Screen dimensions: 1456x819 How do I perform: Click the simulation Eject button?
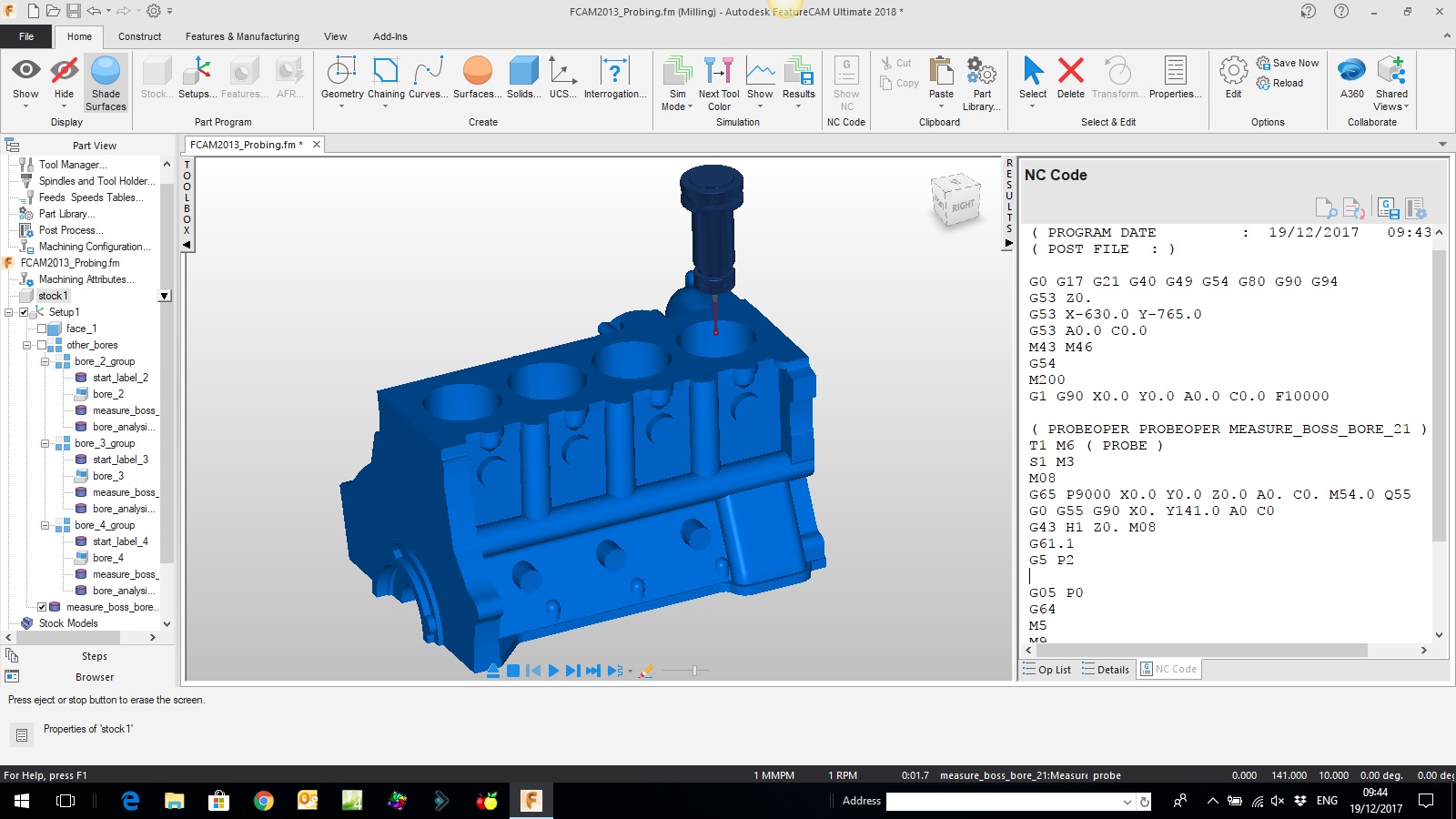point(492,671)
